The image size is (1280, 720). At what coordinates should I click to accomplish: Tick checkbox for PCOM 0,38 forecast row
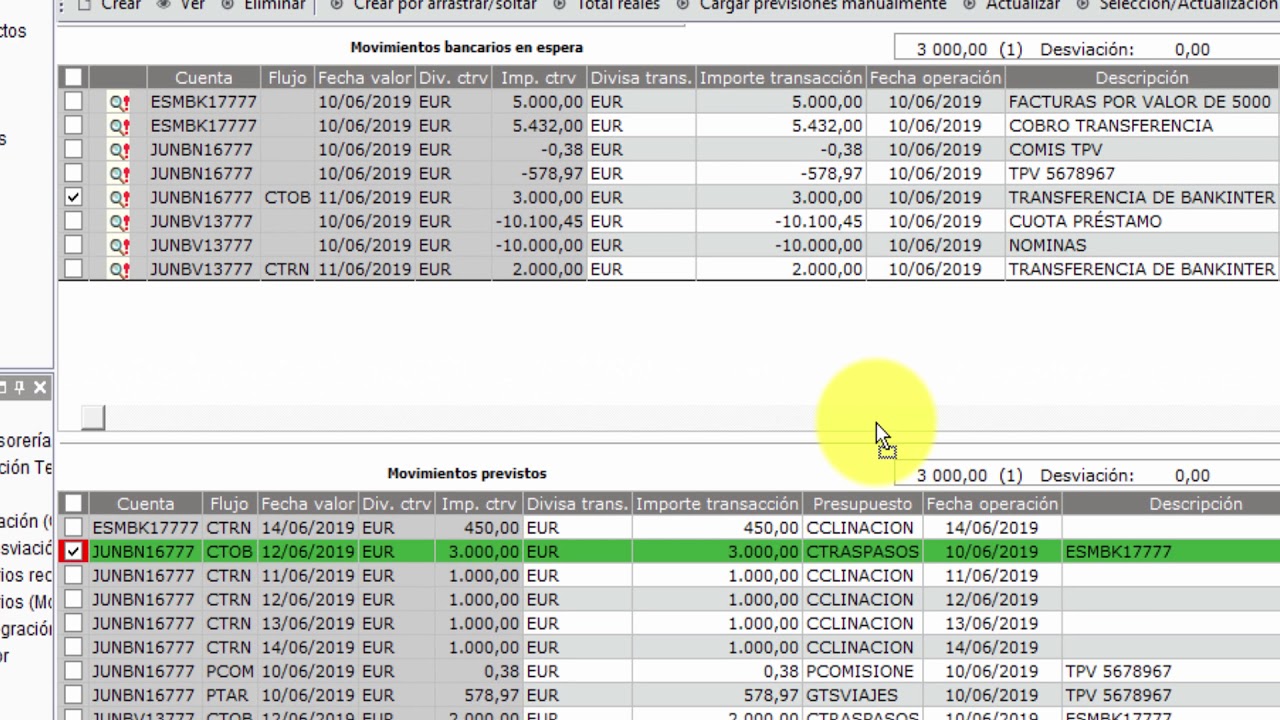(x=73, y=671)
